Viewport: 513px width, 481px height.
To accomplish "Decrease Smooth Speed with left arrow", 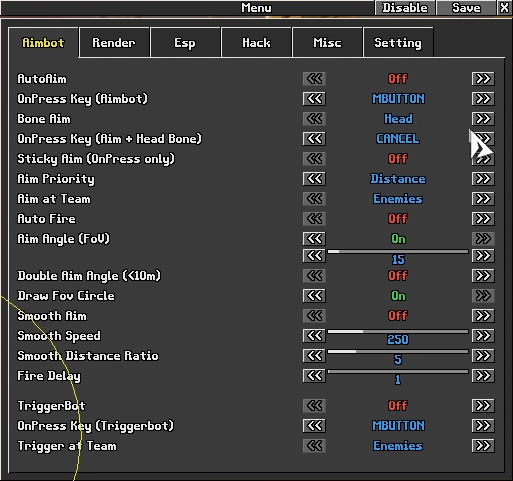I will tap(314, 336).
